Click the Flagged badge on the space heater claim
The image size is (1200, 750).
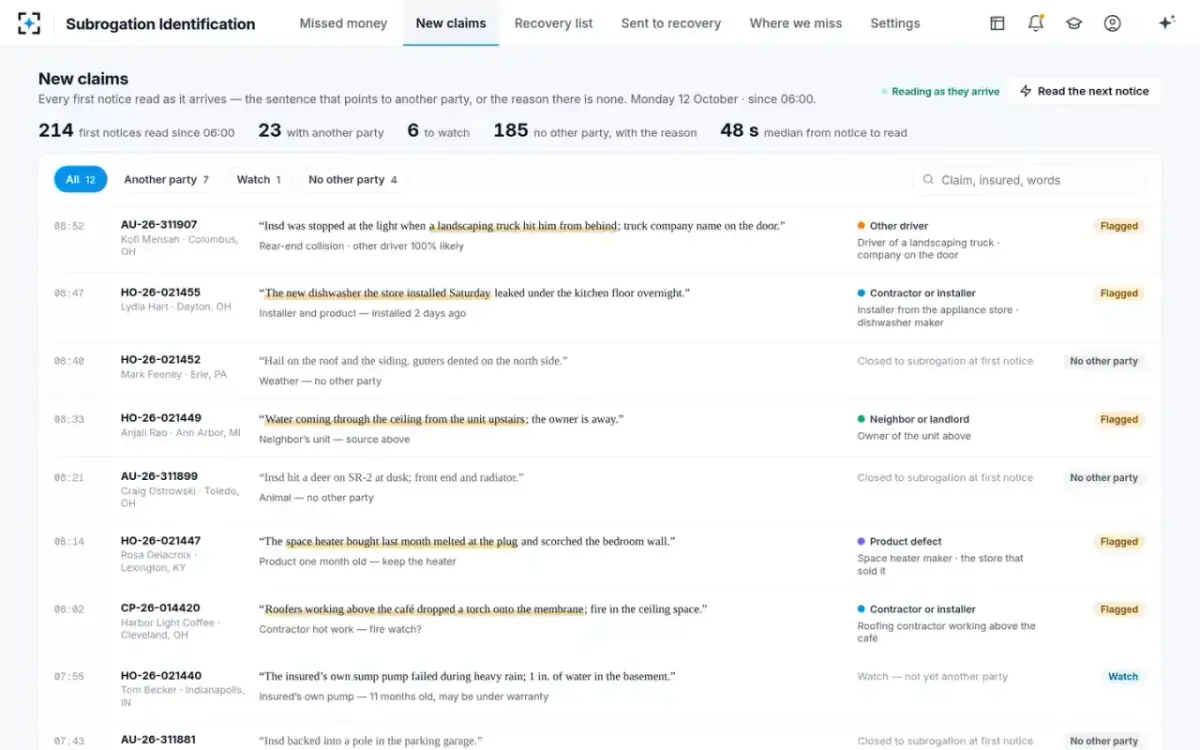1119,542
